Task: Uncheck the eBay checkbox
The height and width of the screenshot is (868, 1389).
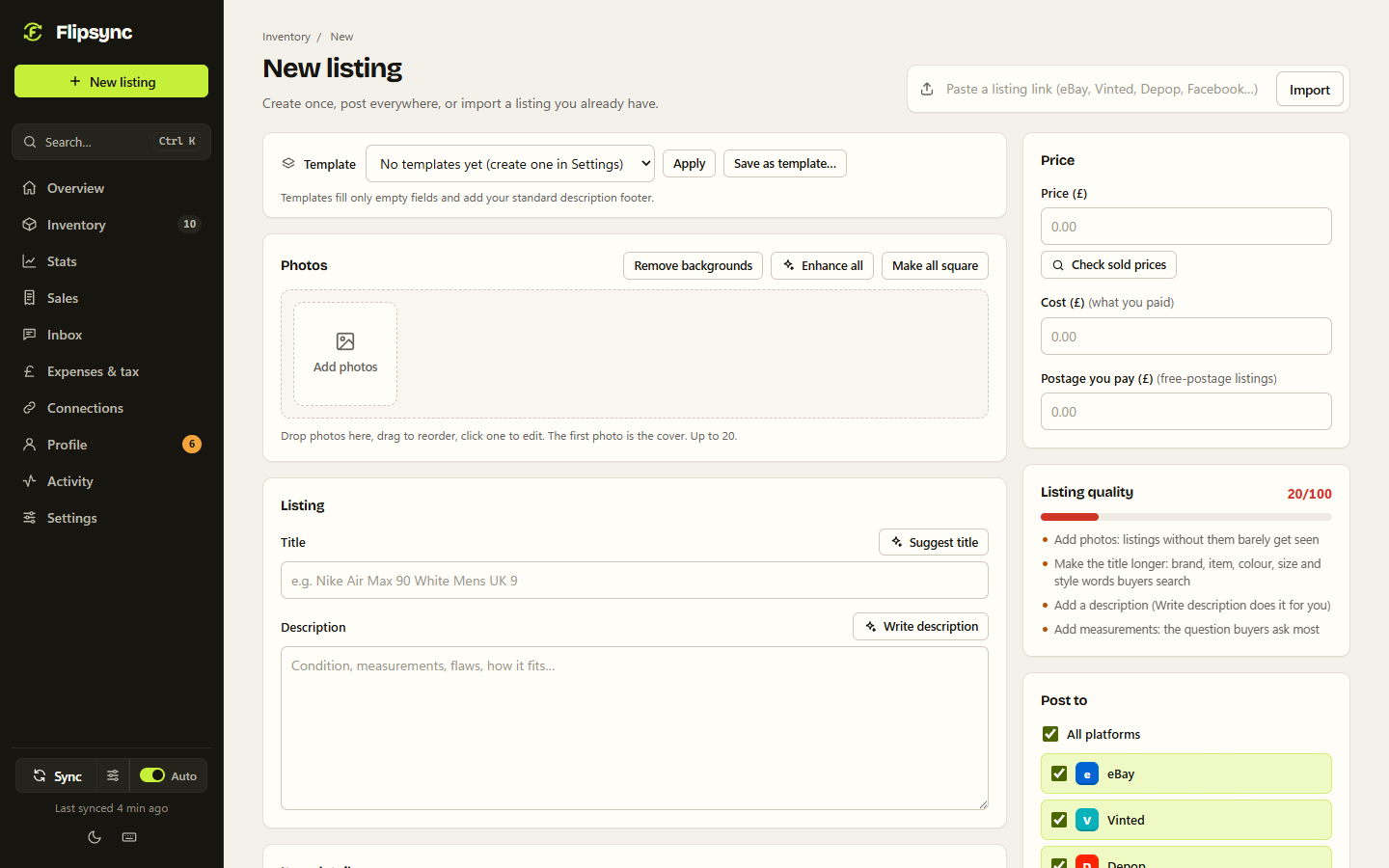Action: pos(1059,773)
